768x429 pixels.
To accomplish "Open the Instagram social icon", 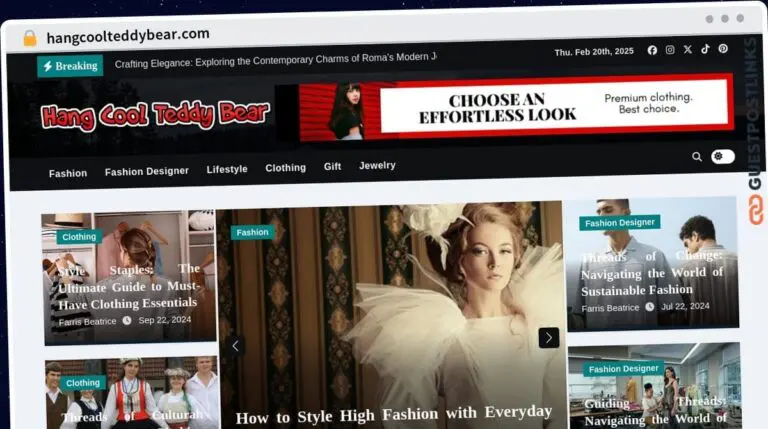I will point(670,50).
